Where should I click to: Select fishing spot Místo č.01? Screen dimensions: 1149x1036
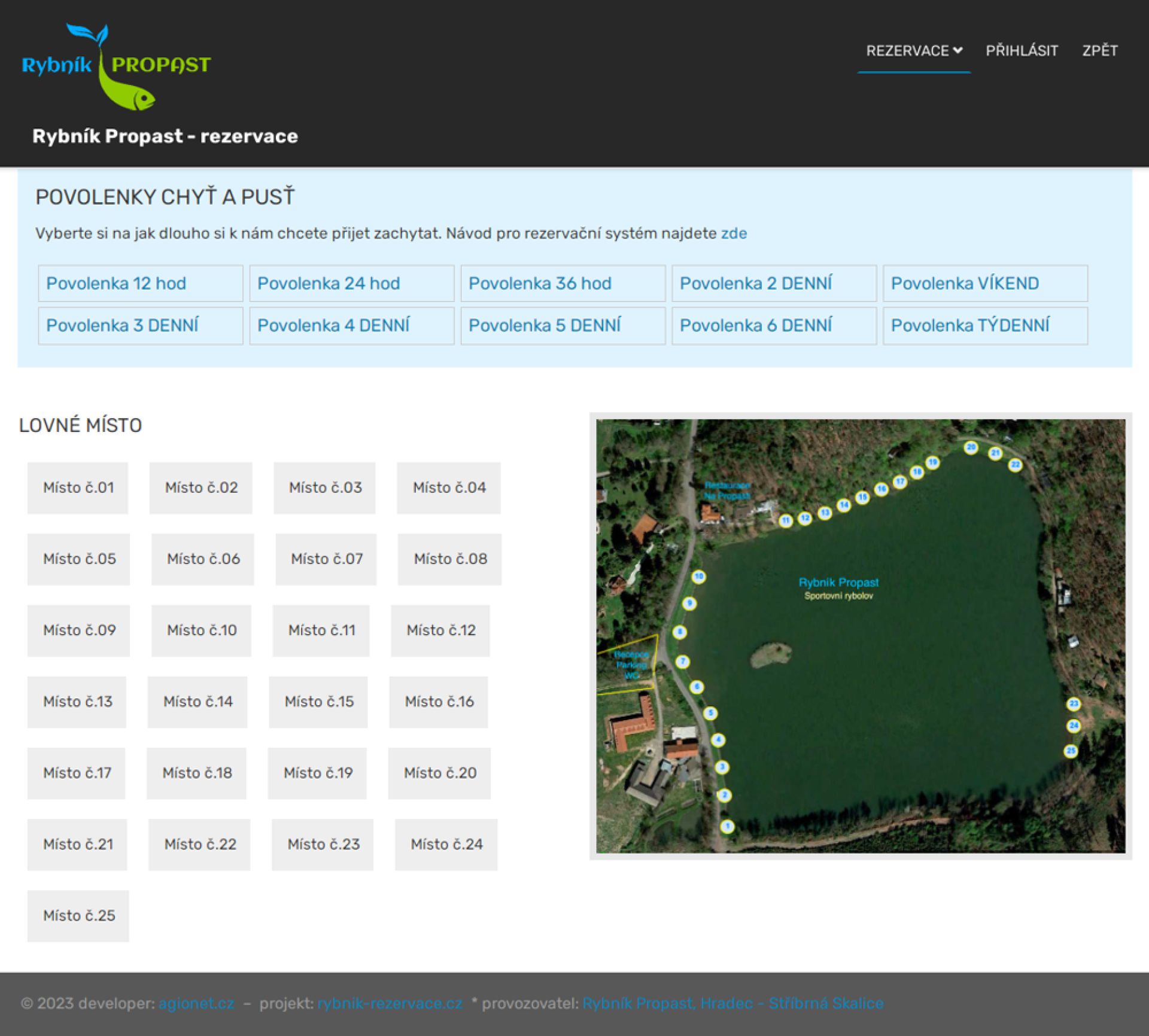78,488
